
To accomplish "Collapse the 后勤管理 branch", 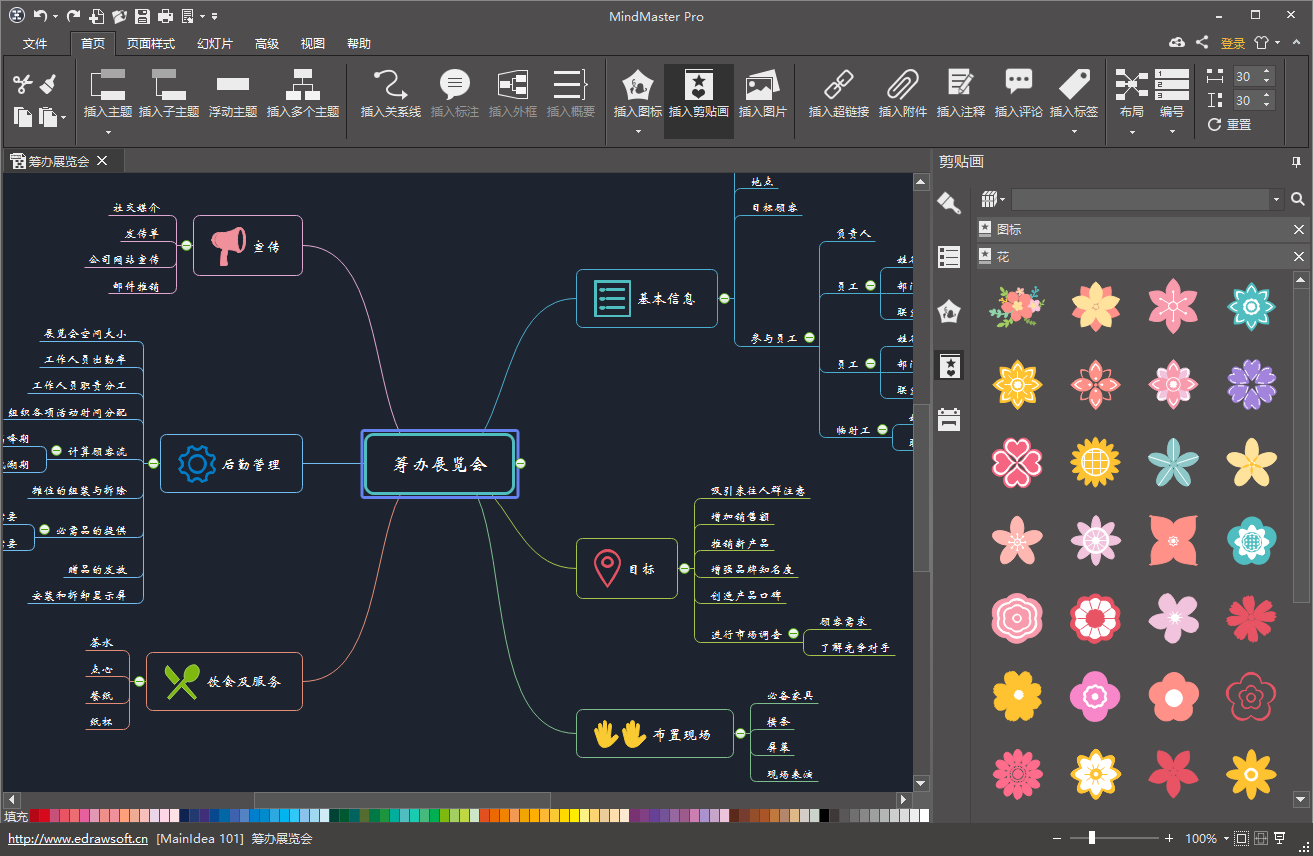I will [153, 463].
